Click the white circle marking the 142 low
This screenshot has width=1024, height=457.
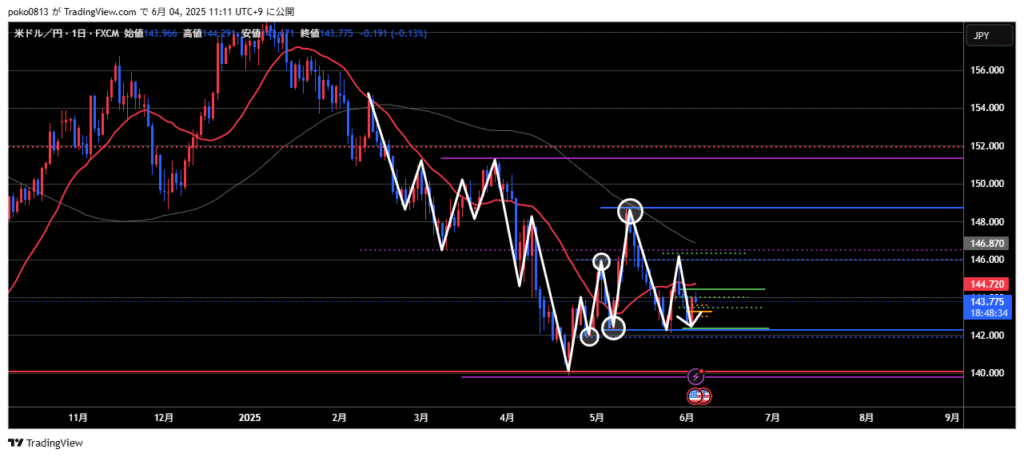(614, 327)
